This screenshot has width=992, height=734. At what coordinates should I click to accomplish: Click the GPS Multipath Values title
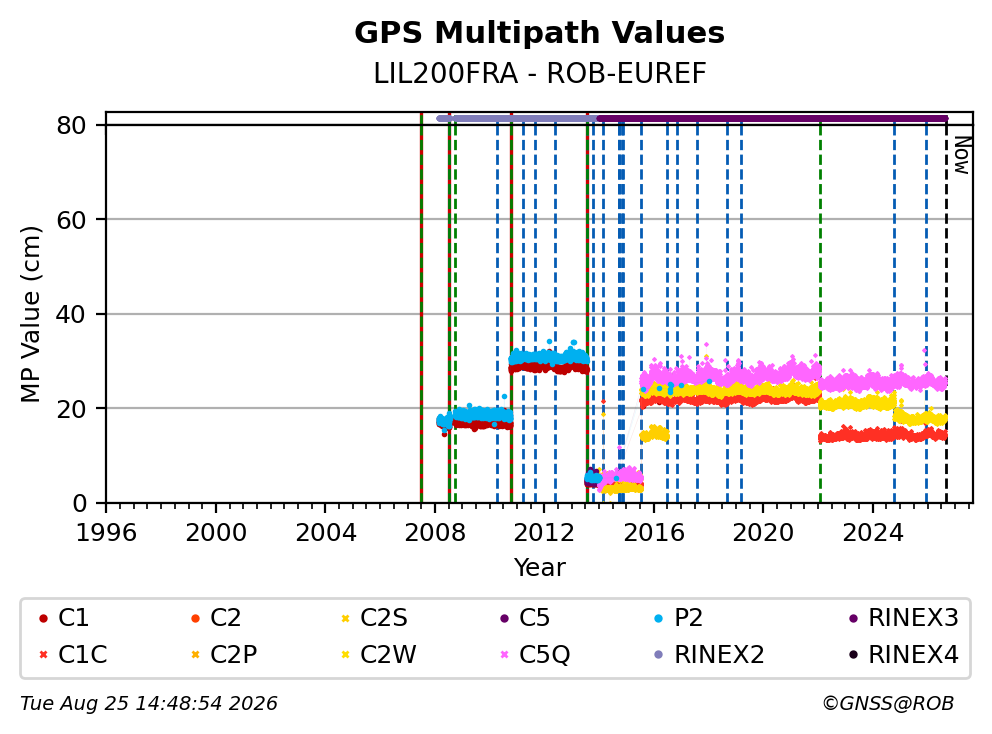pos(539,33)
